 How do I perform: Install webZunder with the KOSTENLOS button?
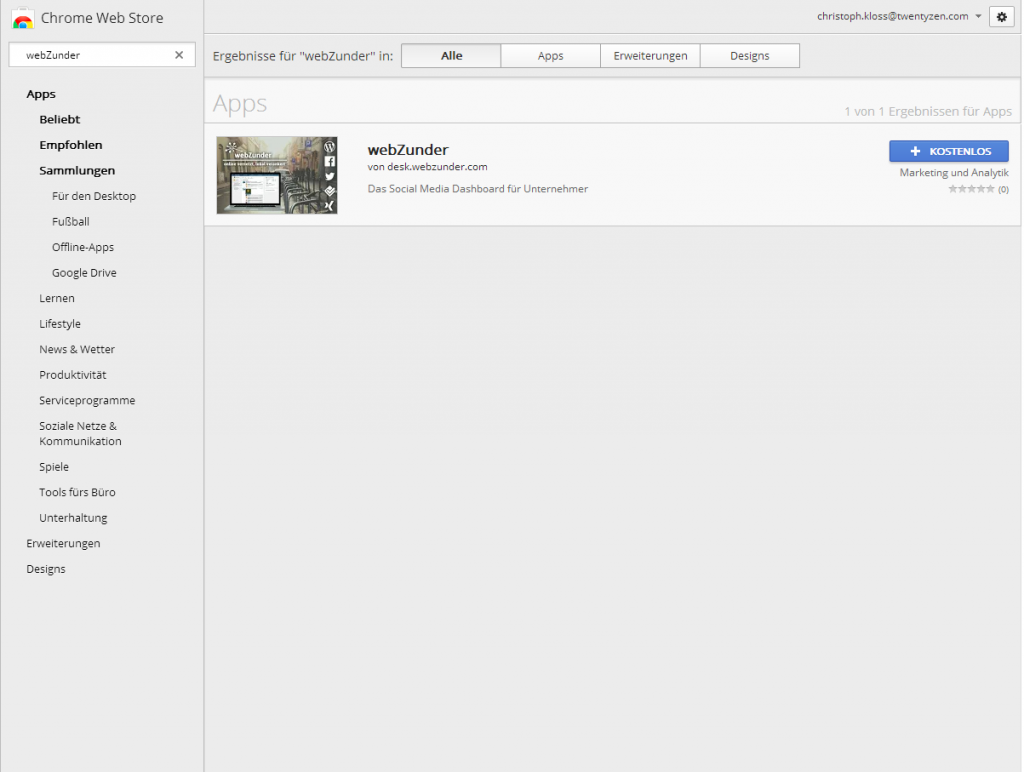pos(948,150)
